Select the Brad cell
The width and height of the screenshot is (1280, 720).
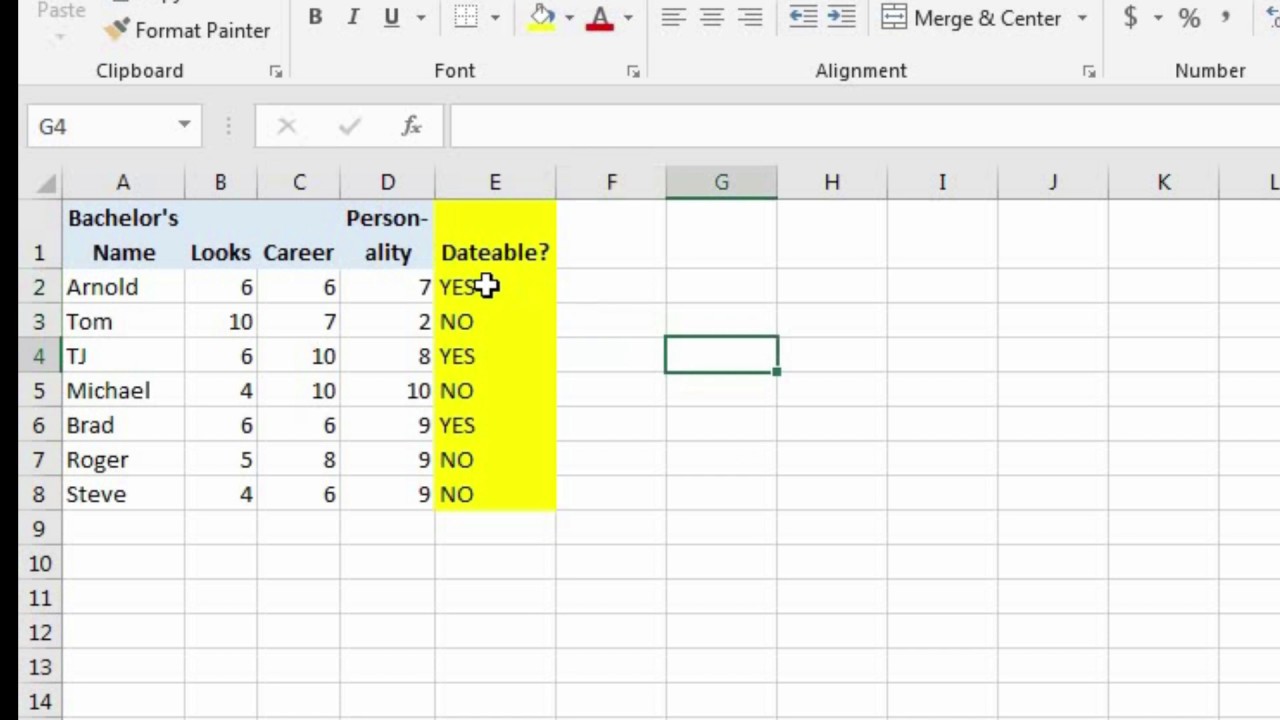click(x=123, y=425)
